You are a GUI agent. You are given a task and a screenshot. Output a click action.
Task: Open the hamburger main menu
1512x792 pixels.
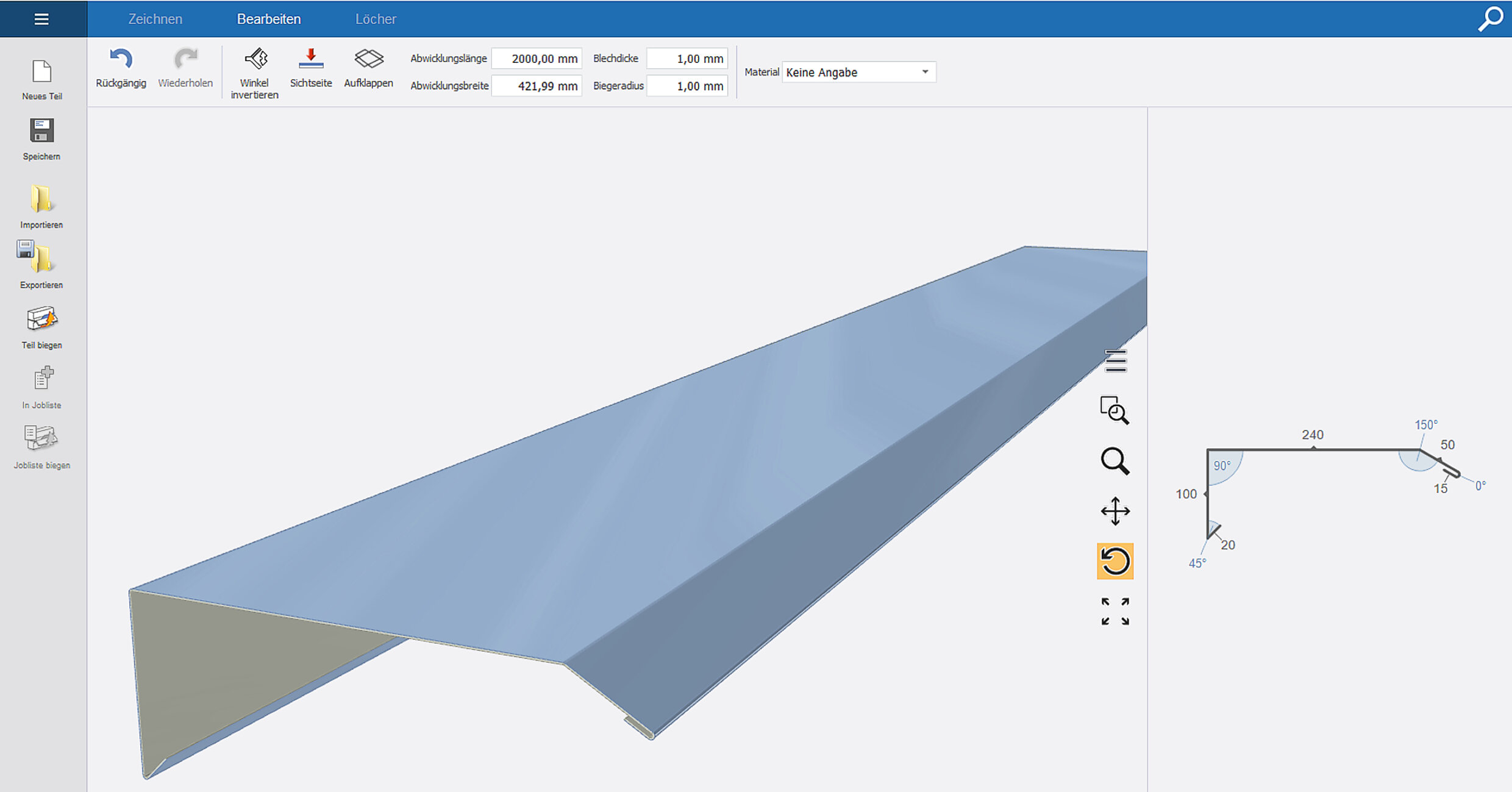tap(41, 19)
